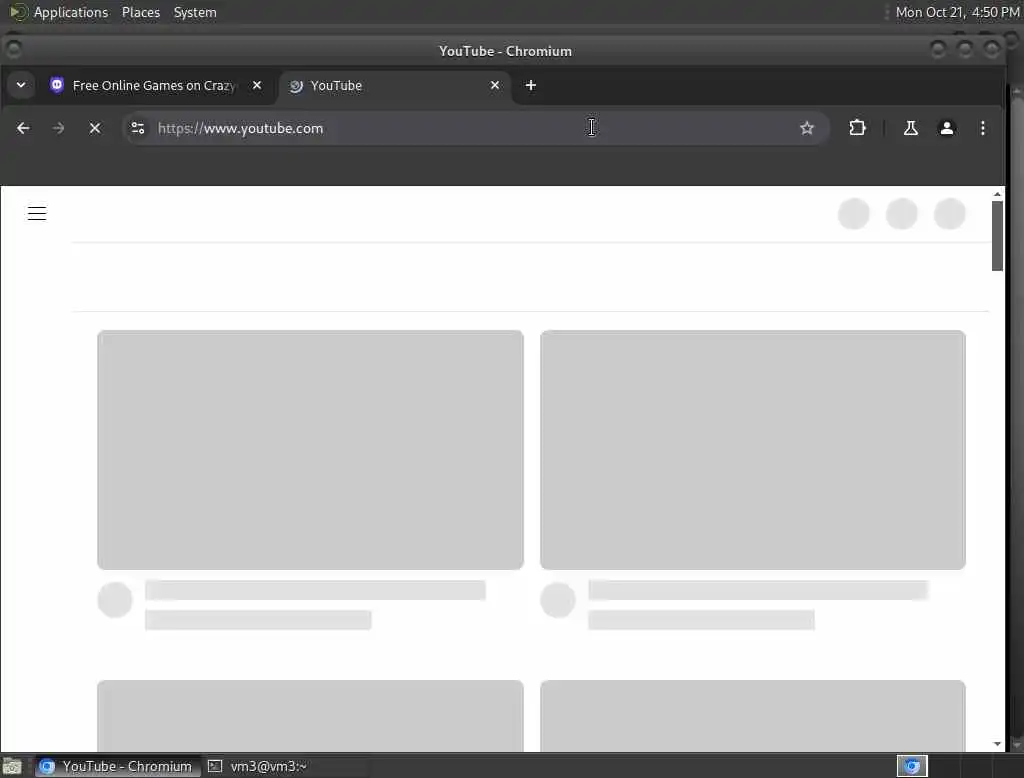
Task: Click the Chromium workspace switcher icon
Action: click(x=912, y=766)
